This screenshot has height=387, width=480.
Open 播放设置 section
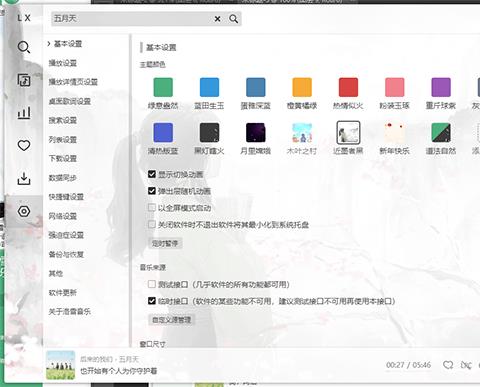63,63
